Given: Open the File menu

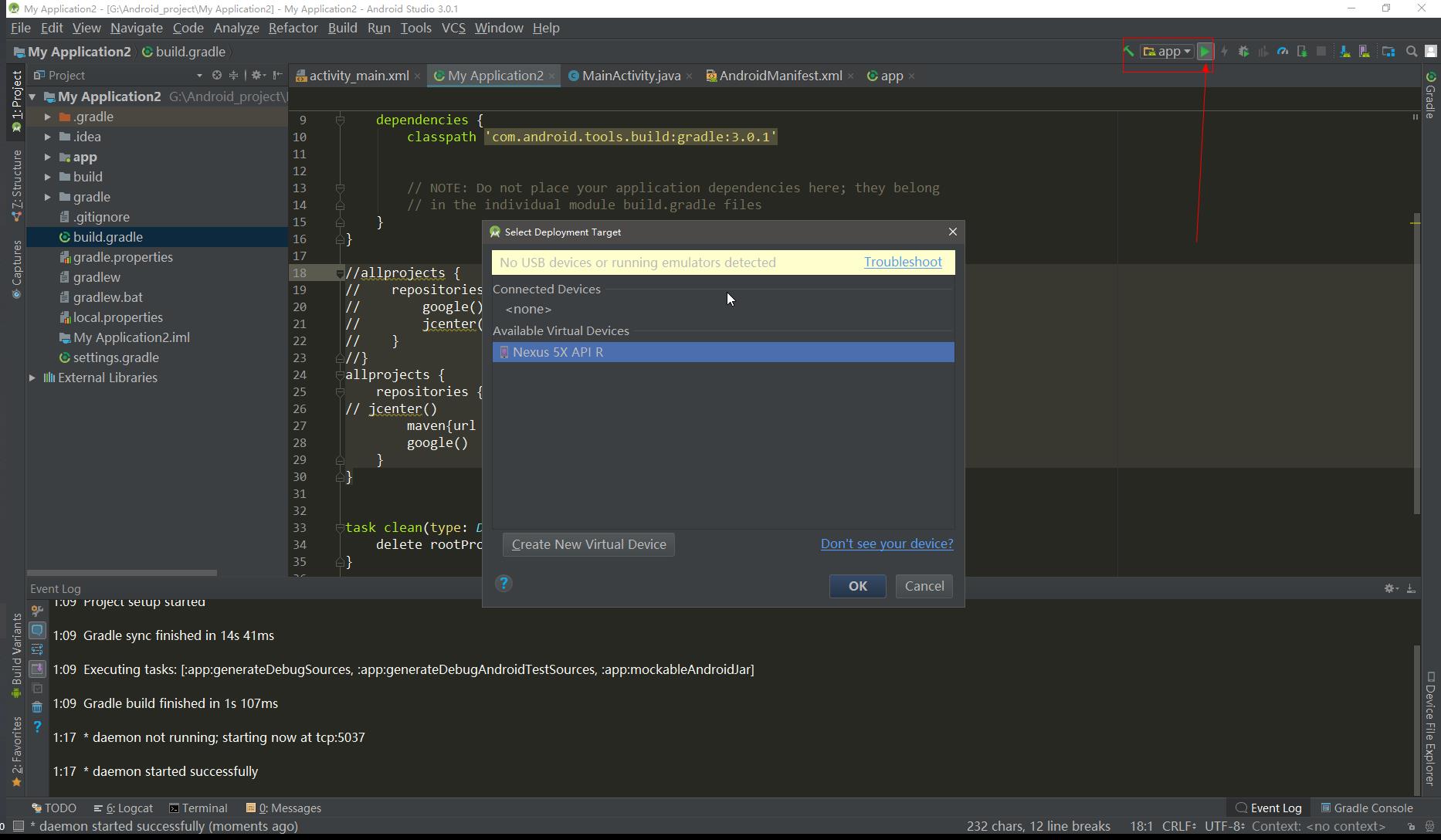Looking at the screenshot, I should coord(21,28).
